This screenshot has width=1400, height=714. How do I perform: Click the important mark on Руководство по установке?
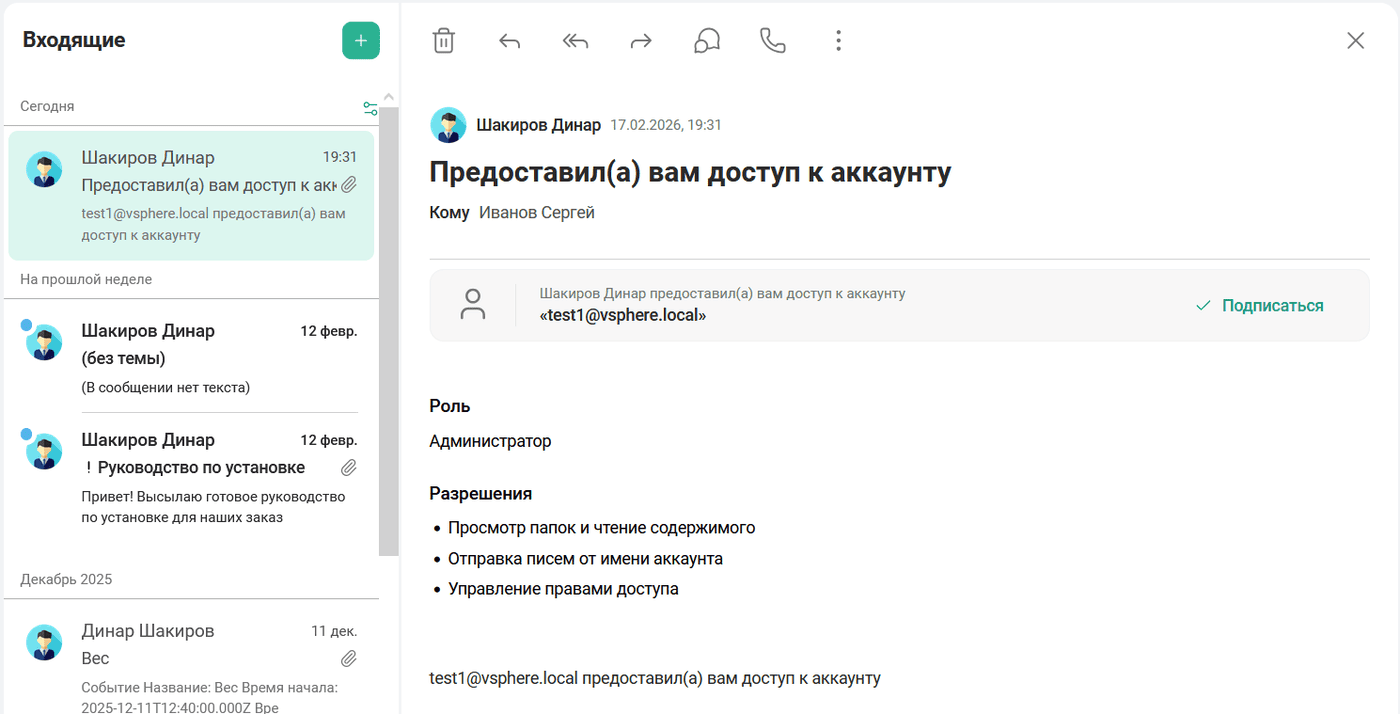89,467
